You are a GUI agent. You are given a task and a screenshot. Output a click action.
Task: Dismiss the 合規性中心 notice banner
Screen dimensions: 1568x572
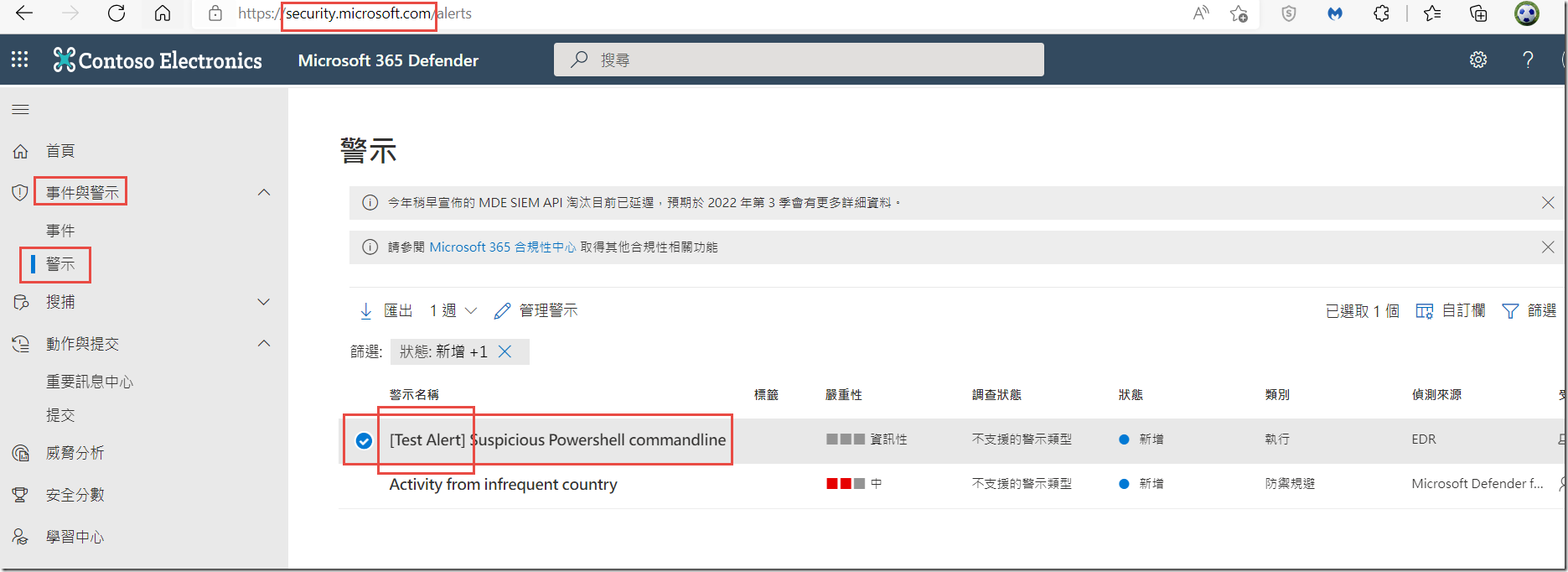tap(1548, 247)
